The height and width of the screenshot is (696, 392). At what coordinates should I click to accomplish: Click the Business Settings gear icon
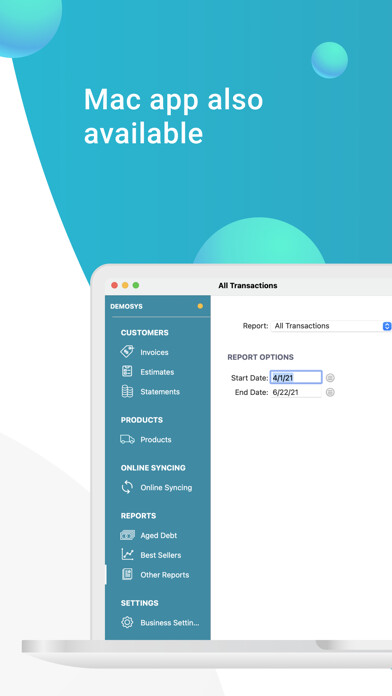tap(127, 622)
